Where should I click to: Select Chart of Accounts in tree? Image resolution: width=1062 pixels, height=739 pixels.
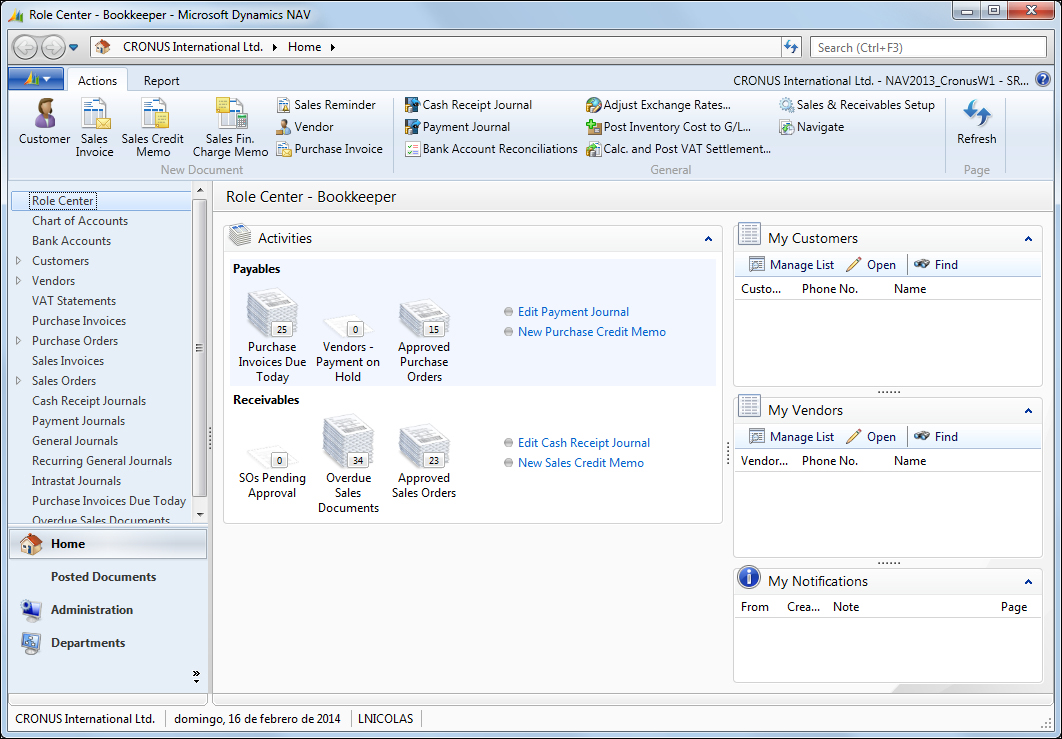pyautogui.click(x=80, y=221)
